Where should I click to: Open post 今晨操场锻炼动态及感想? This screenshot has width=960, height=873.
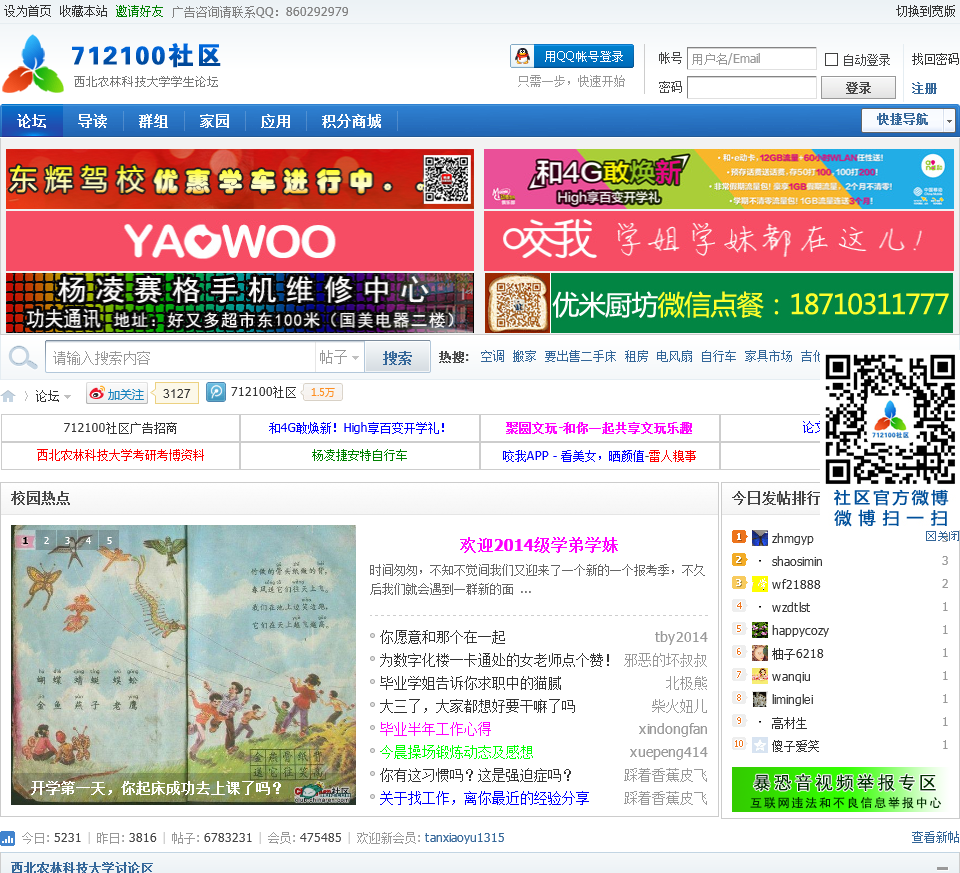[456, 752]
